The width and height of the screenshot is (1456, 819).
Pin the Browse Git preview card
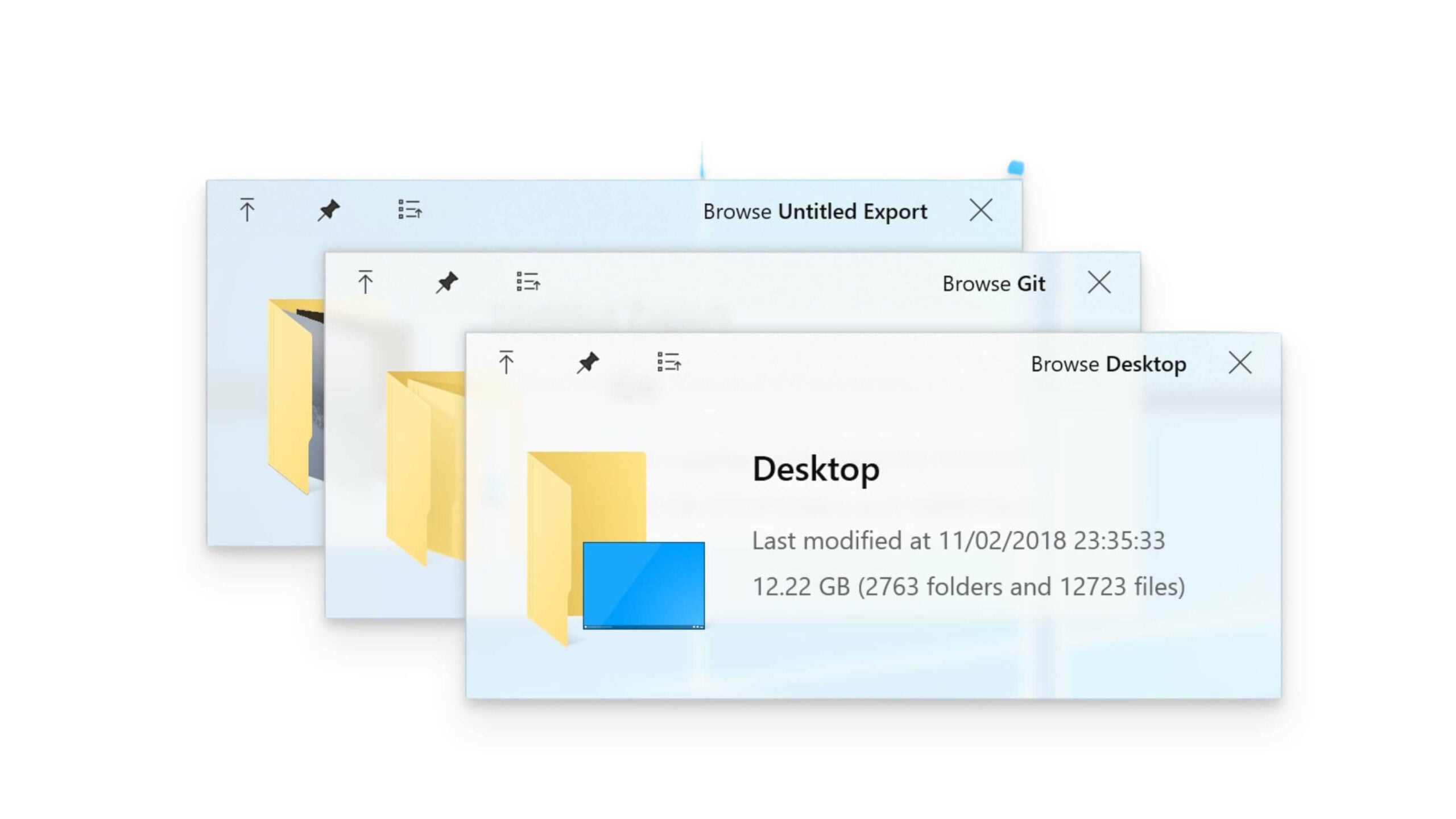[447, 283]
